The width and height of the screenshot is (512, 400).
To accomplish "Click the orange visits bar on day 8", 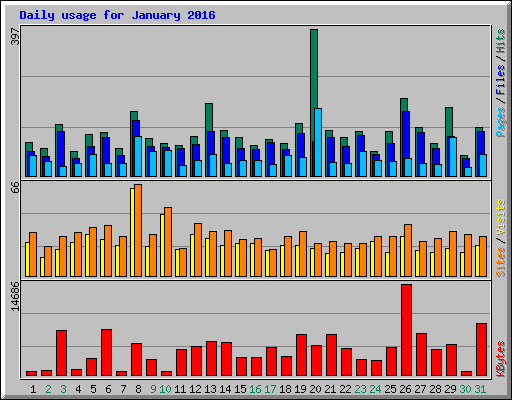I will click(x=138, y=230).
